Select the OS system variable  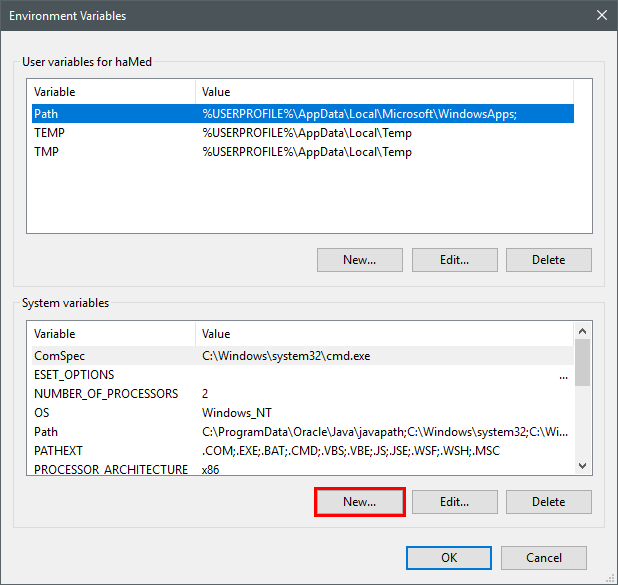coord(303,412)
